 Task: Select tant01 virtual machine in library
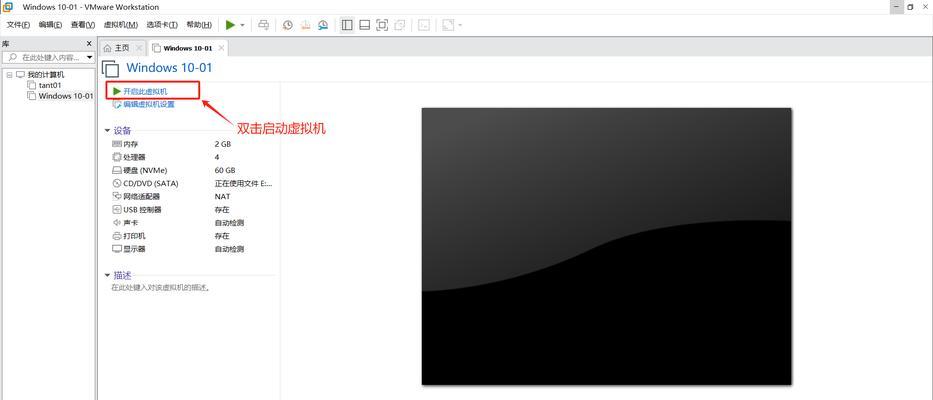(x=49, y=85)
